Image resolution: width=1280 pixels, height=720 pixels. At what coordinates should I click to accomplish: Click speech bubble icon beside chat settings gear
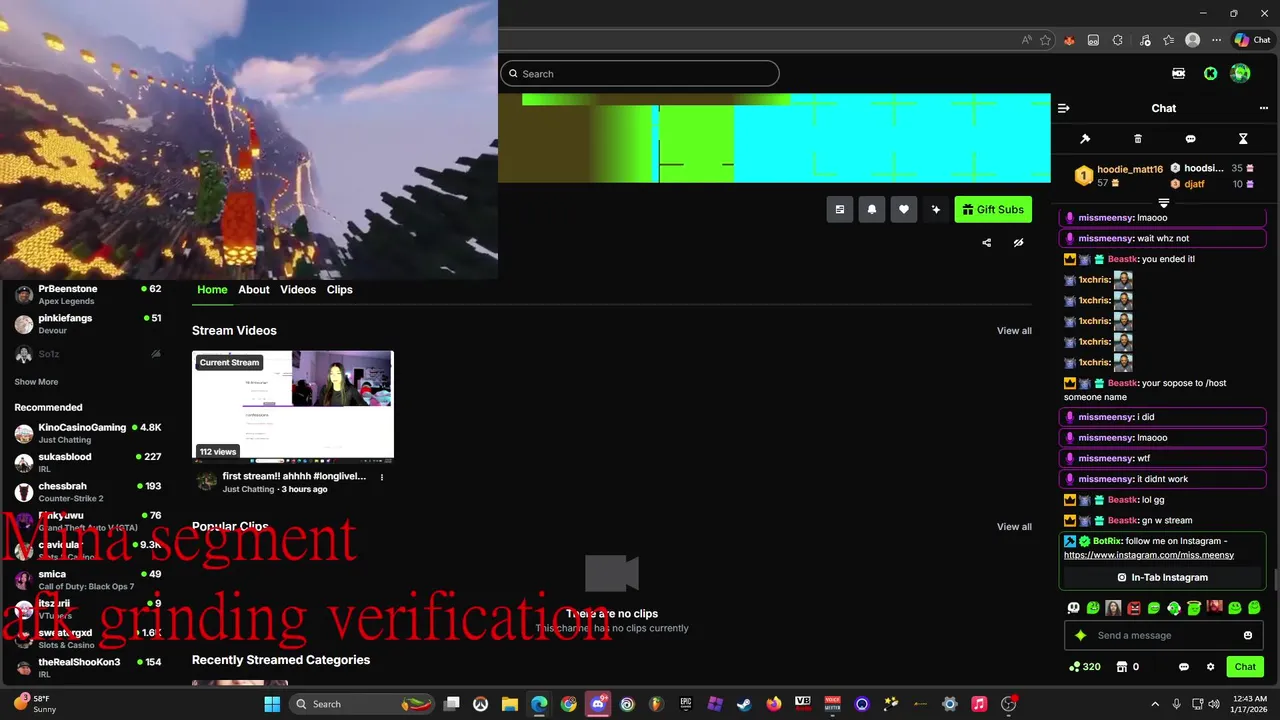click(x=1184, y=667)
